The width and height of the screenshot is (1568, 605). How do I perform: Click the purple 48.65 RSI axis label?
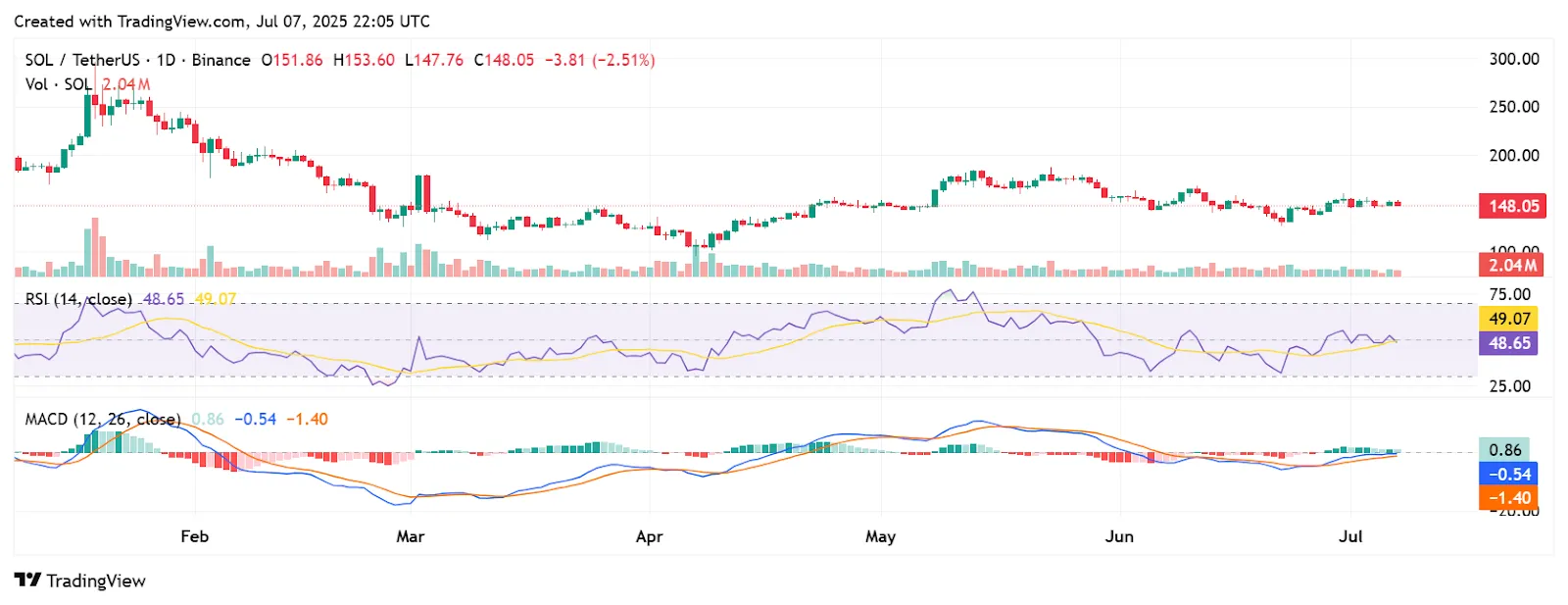[1509, 343]
